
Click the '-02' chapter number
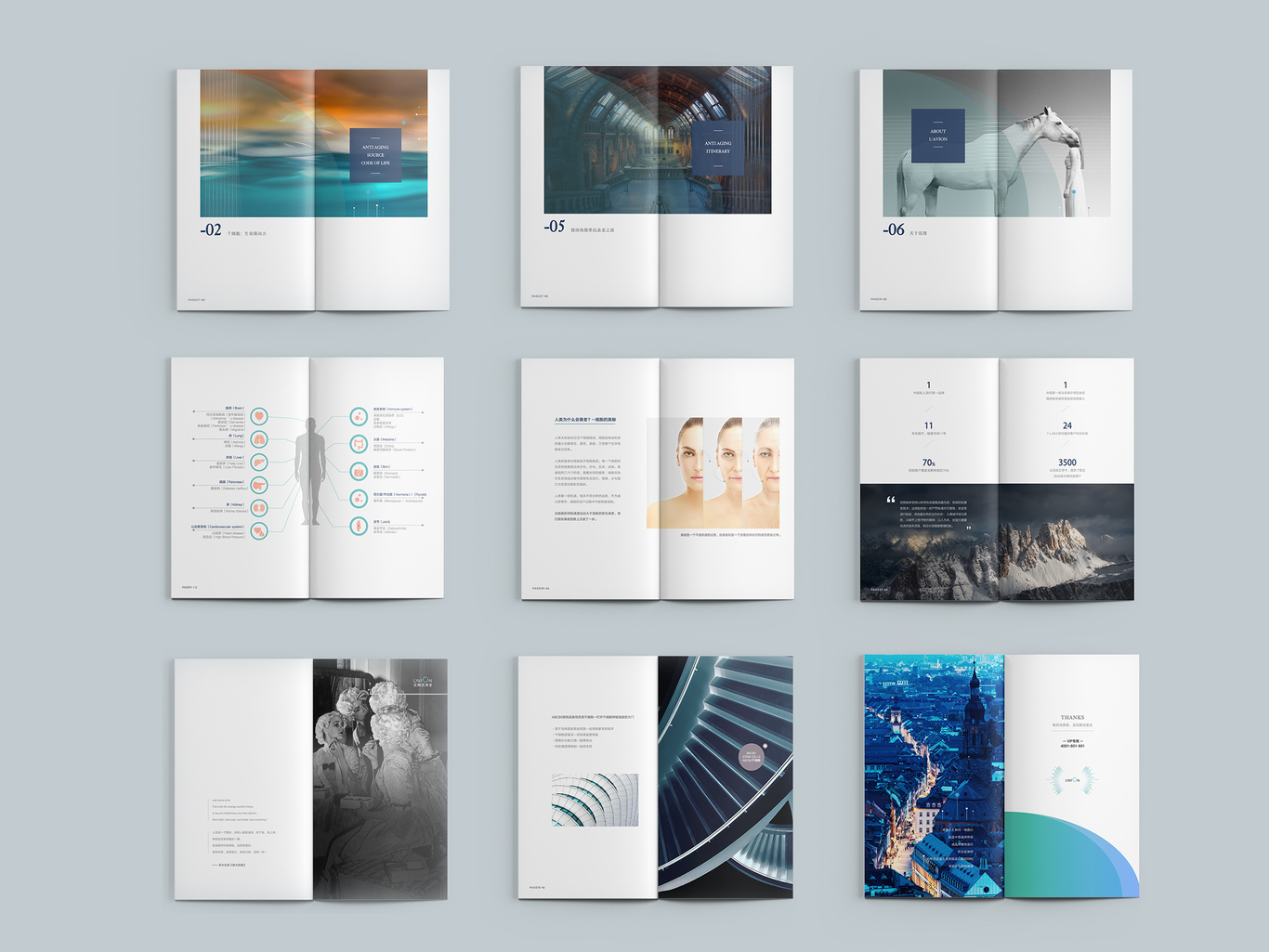[211, 230]
